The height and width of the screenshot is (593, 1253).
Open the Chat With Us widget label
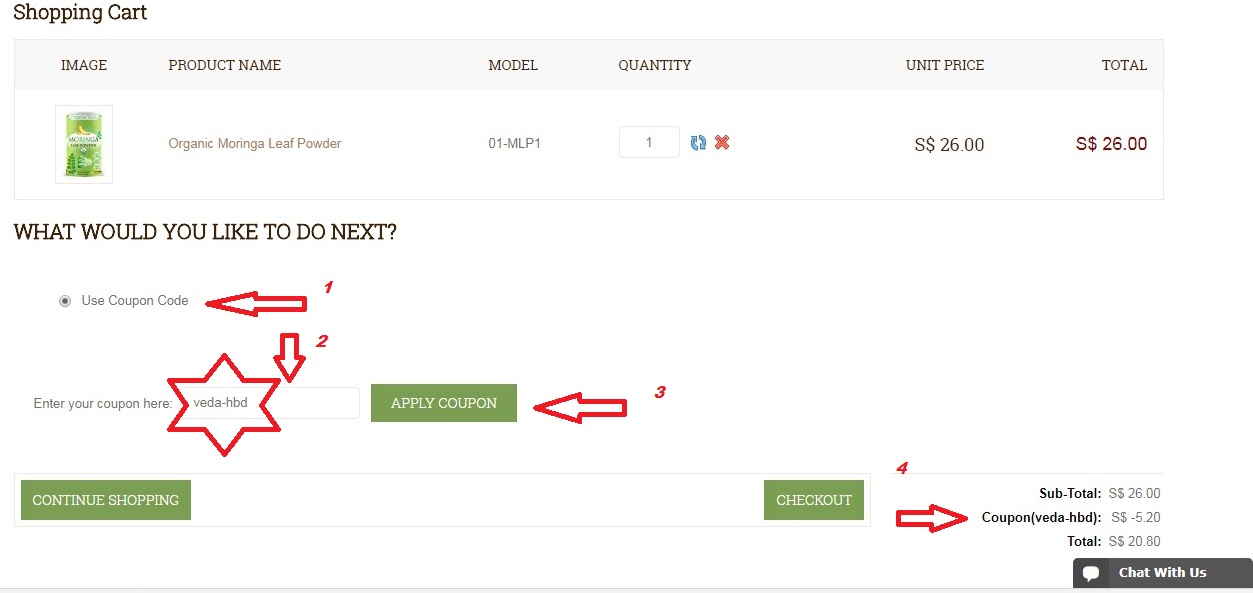1162,573
